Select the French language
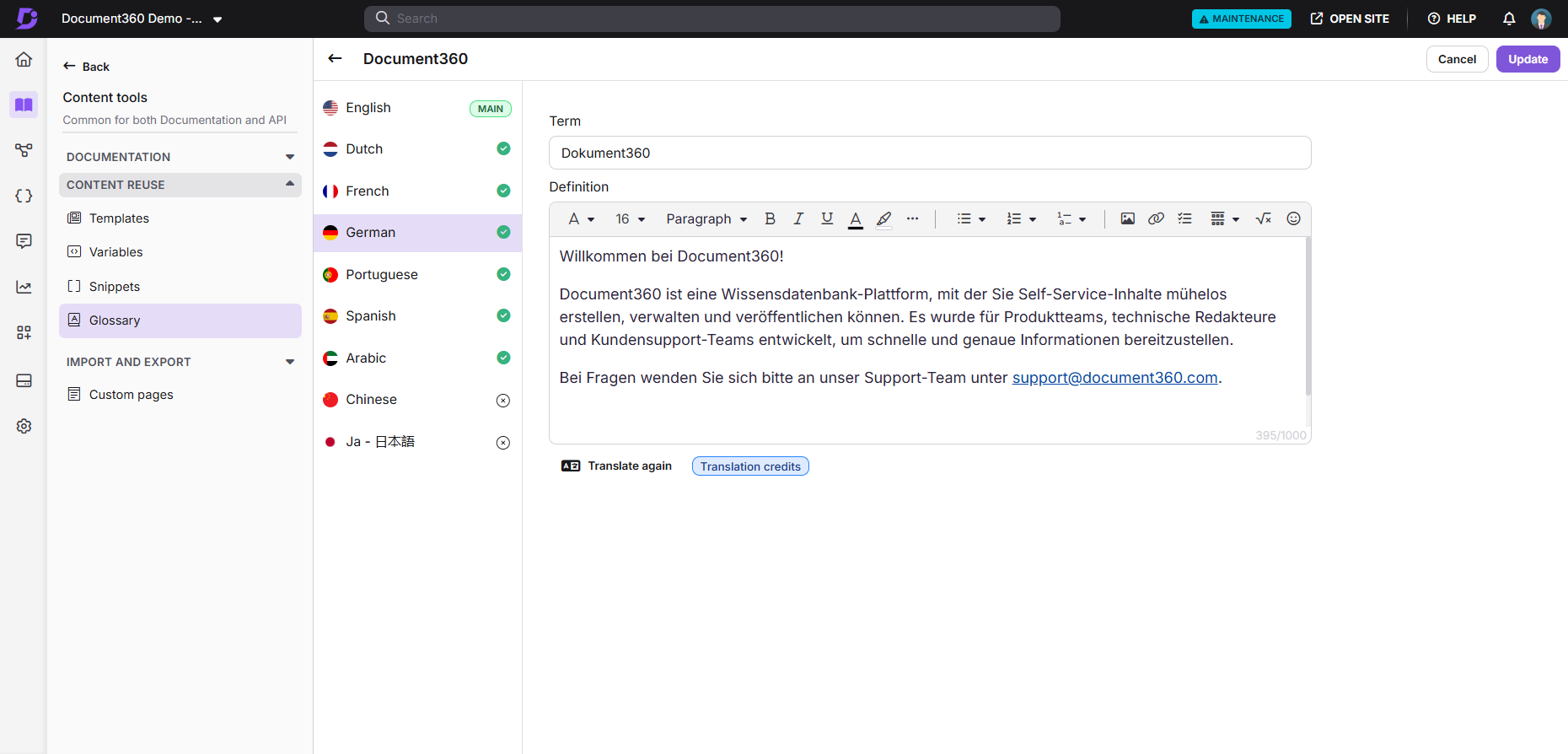This screenshot has height=754, width=1568. tap(417, 191)
